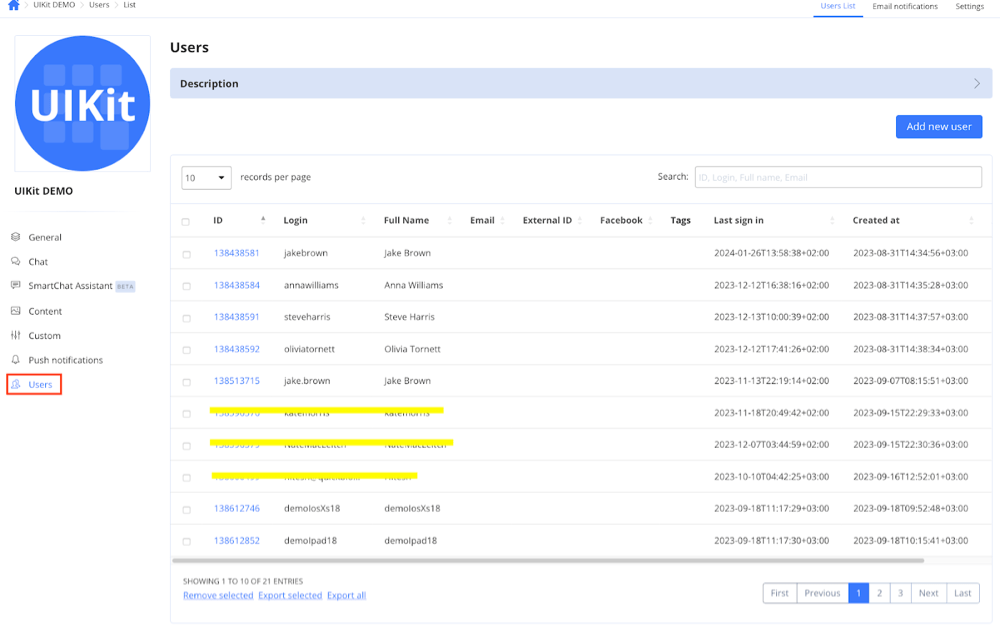Open the General settings layers icon
Viewport: 1000px width, 628px height.
coord(16,237)
